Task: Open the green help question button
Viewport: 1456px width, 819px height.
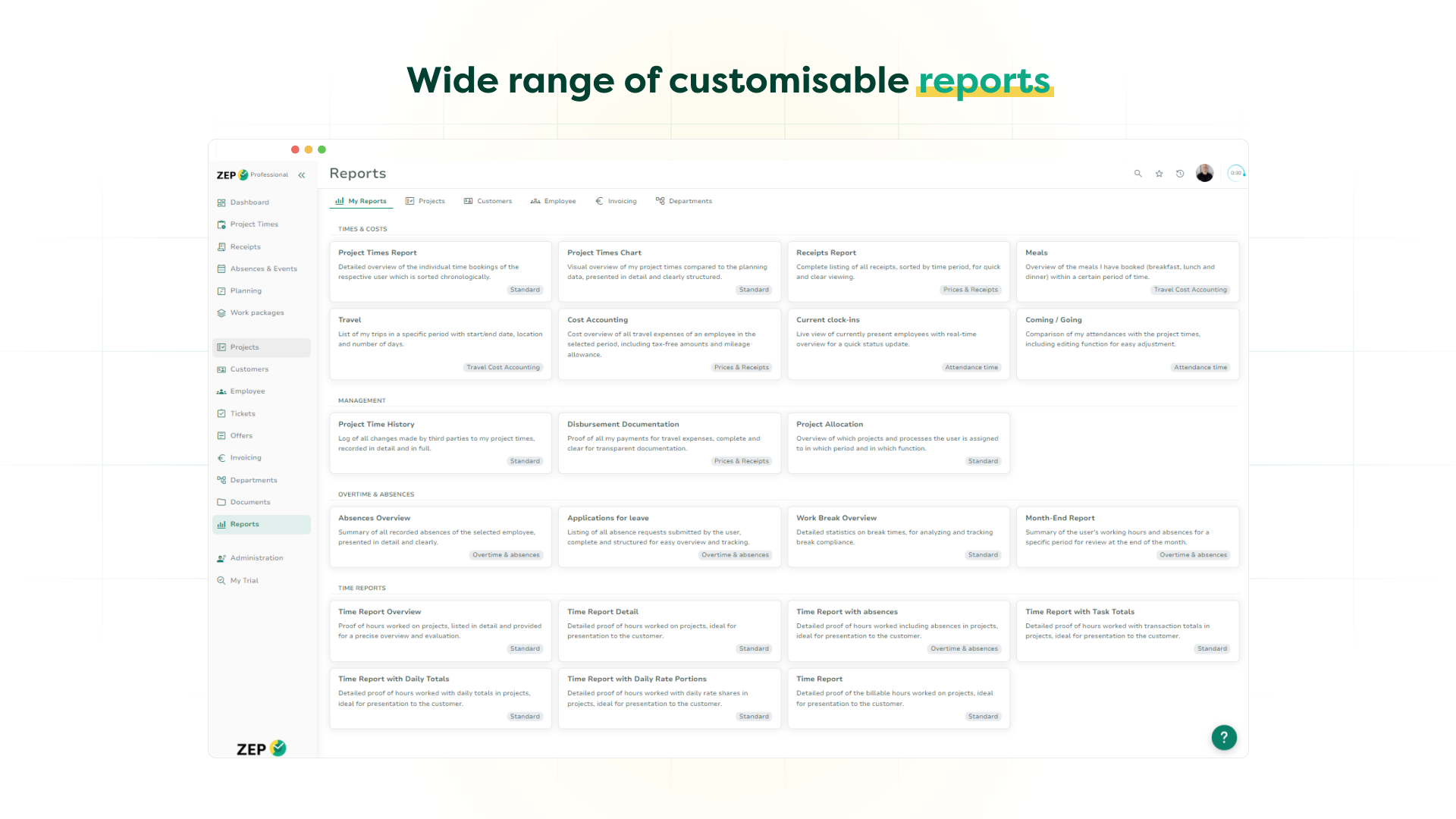Action: point(1223,737)
